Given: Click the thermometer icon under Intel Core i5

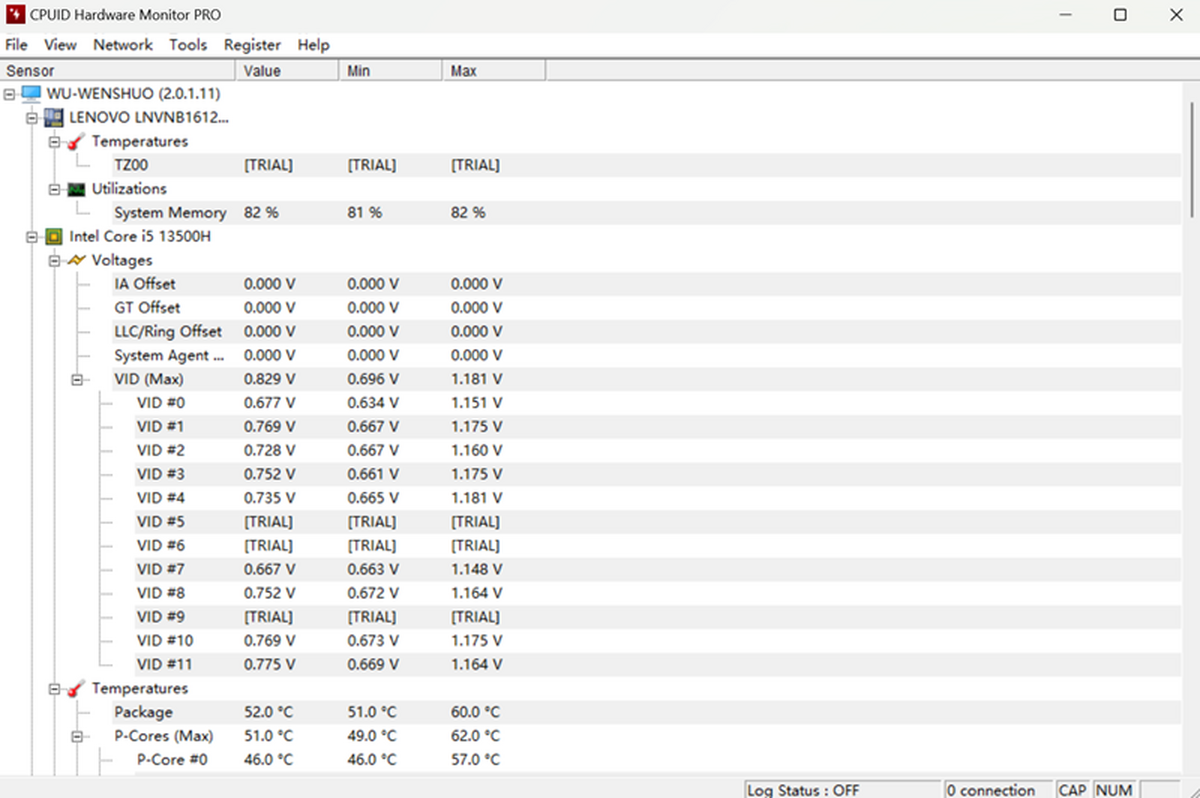Looking at the screenshot, I should point(76,689).
